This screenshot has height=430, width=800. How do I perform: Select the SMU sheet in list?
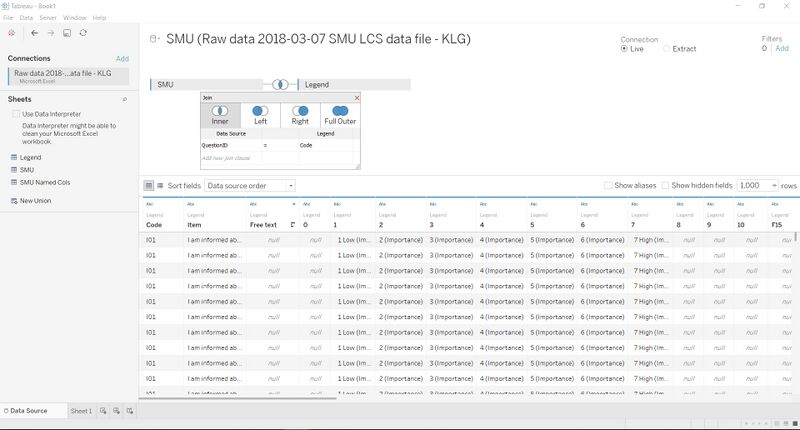click(27, 170)
